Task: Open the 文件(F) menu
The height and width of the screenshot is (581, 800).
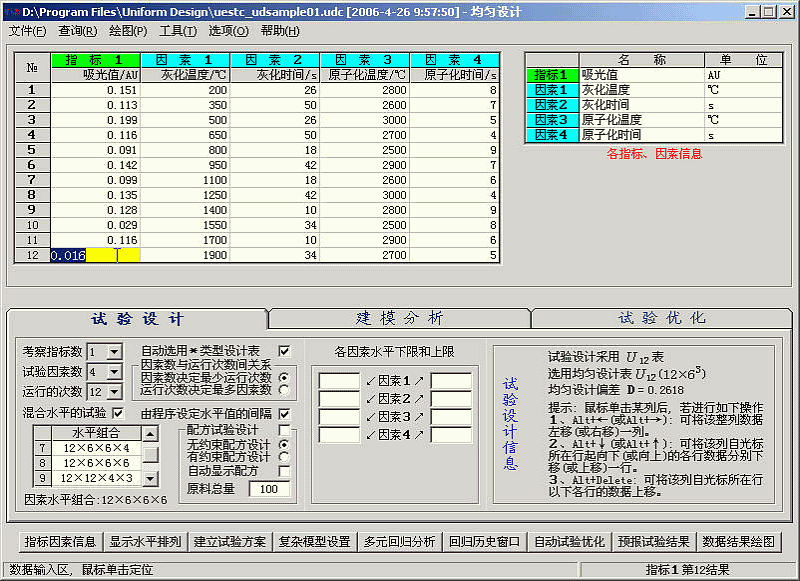Action: point(27,31)
